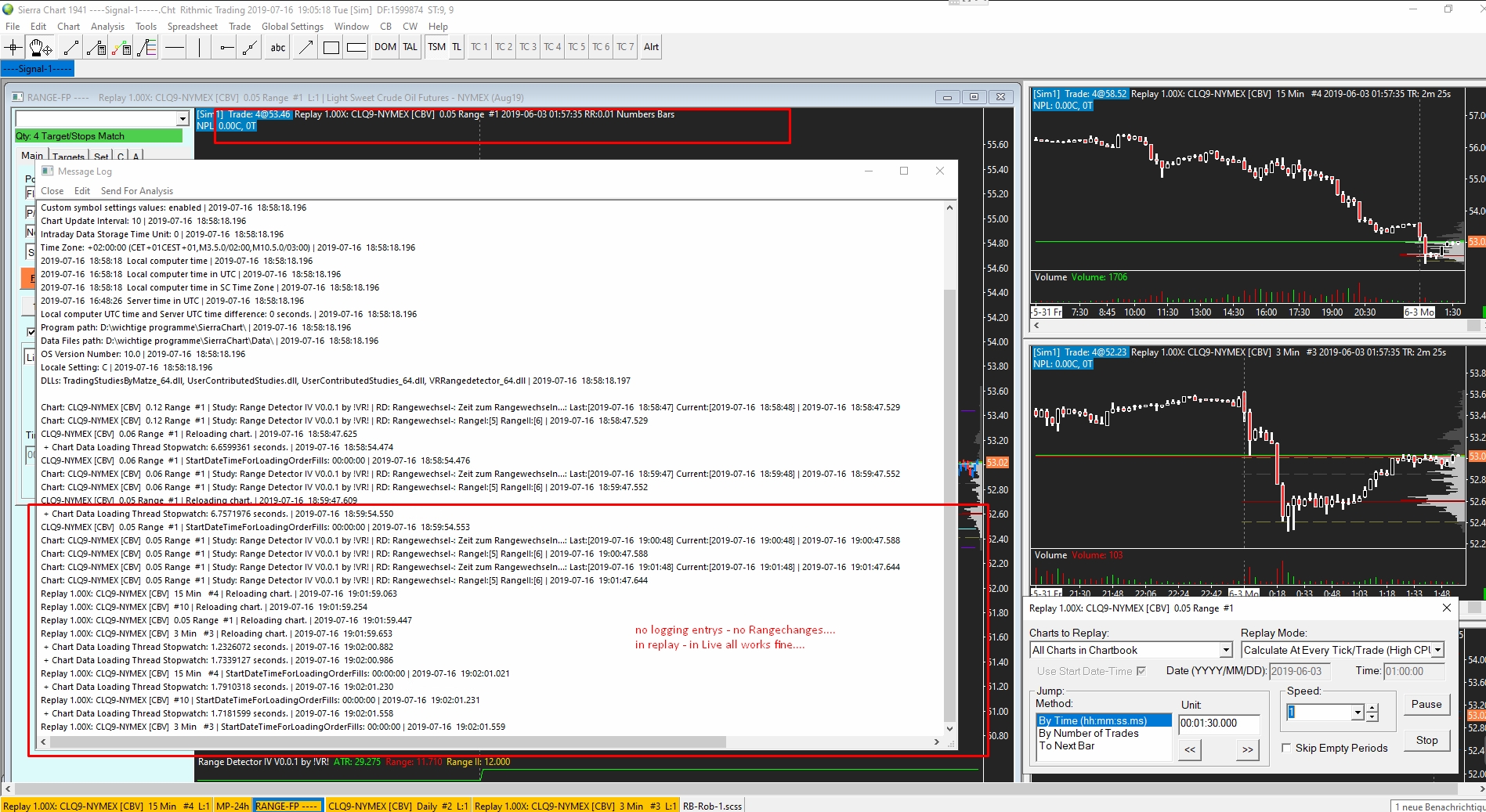
Task: Choose the wide extending rectangle tool
Action: 356,48
